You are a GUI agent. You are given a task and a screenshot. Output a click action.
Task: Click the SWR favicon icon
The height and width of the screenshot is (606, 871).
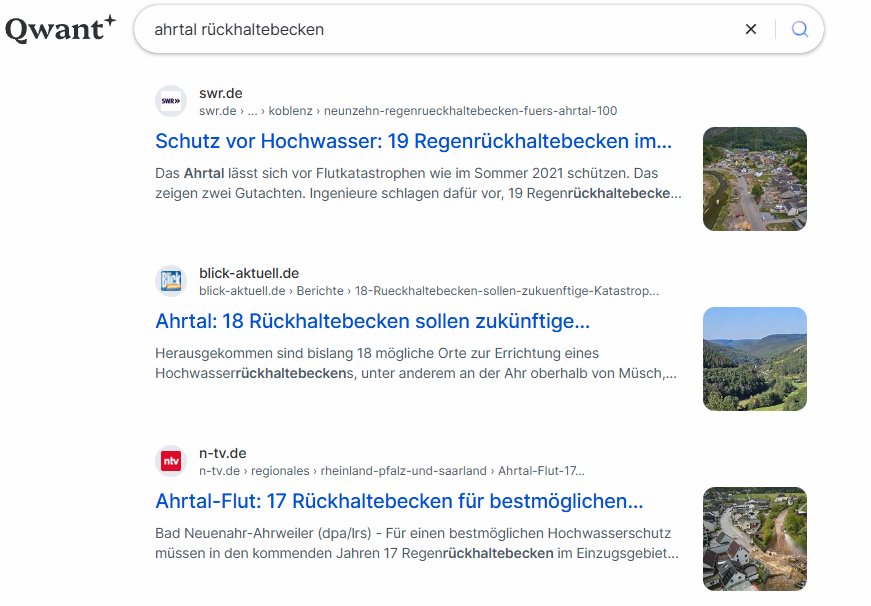click(171, 101)
